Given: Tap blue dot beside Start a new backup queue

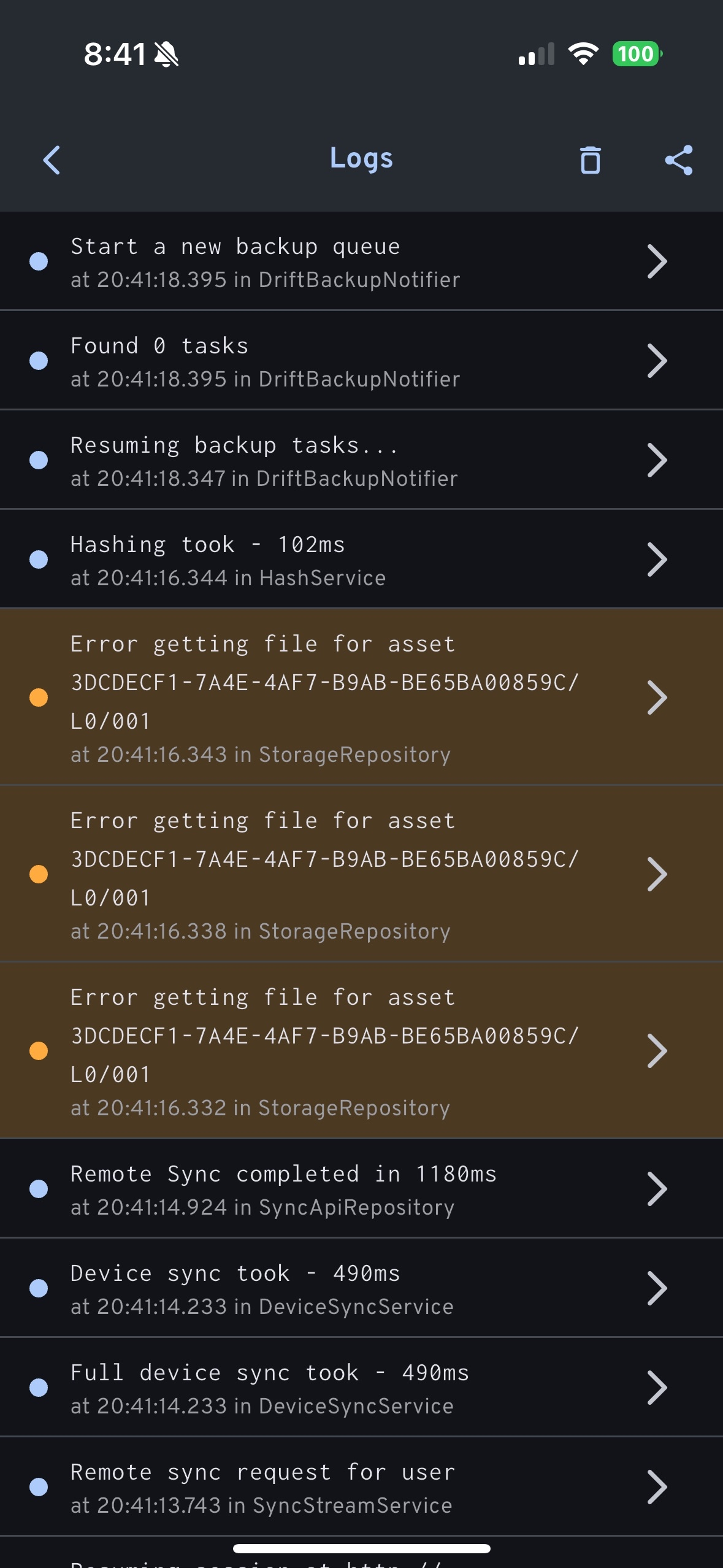Looking at the screenshot, I should tap(39, 261).
